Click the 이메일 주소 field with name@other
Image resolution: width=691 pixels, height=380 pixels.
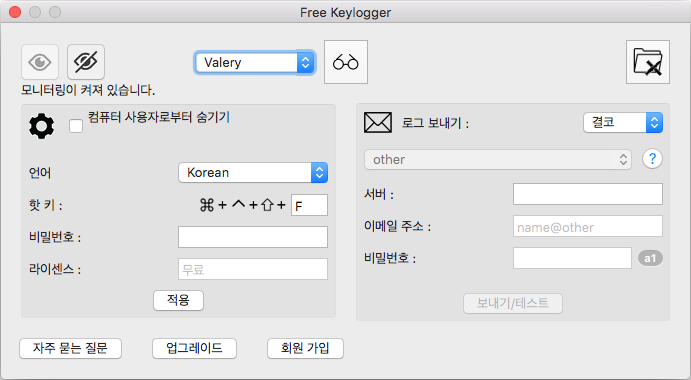point(588,226)
